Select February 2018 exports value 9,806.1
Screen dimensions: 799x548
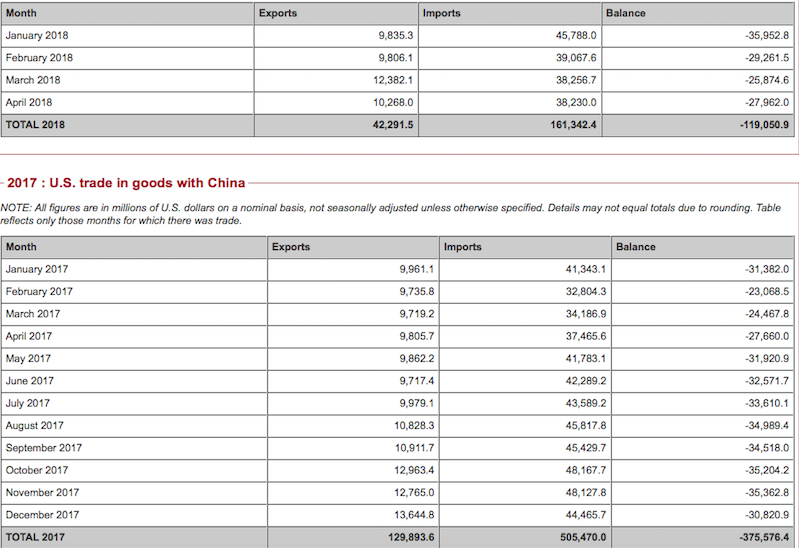395,58
